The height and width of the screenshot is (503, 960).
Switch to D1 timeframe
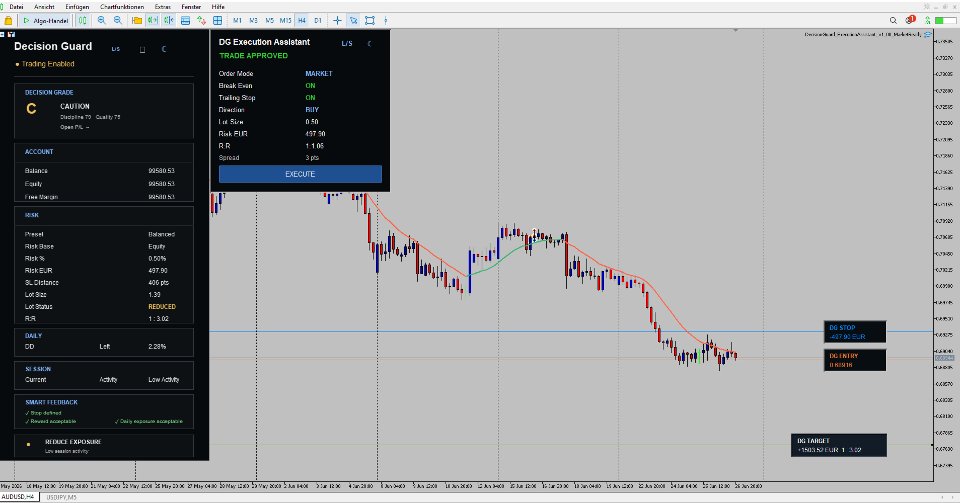318,20
